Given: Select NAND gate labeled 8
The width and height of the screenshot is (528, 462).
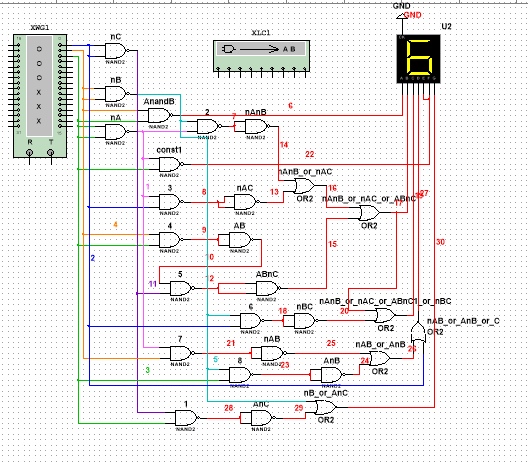Looking at the screenshot, I should [240, 374].
